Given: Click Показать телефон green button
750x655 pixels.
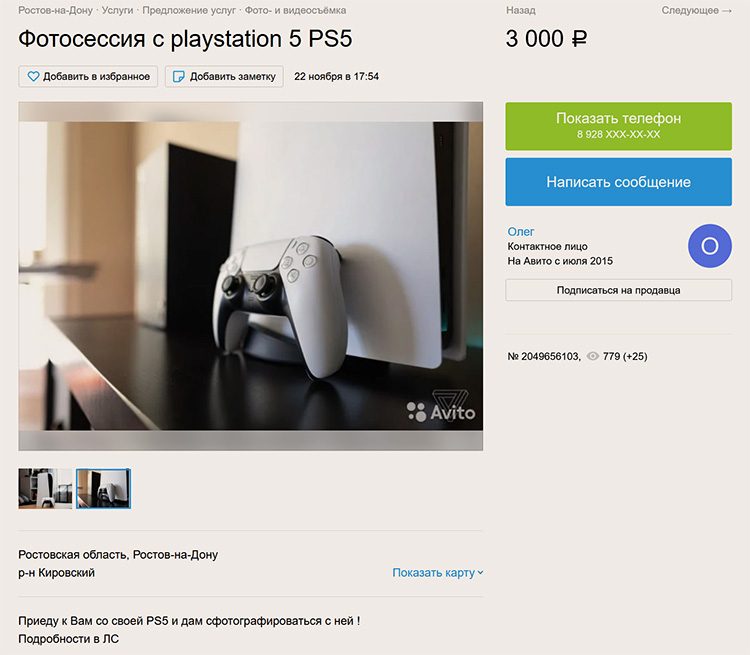Looking at the screenshot, I should point(618,126).
